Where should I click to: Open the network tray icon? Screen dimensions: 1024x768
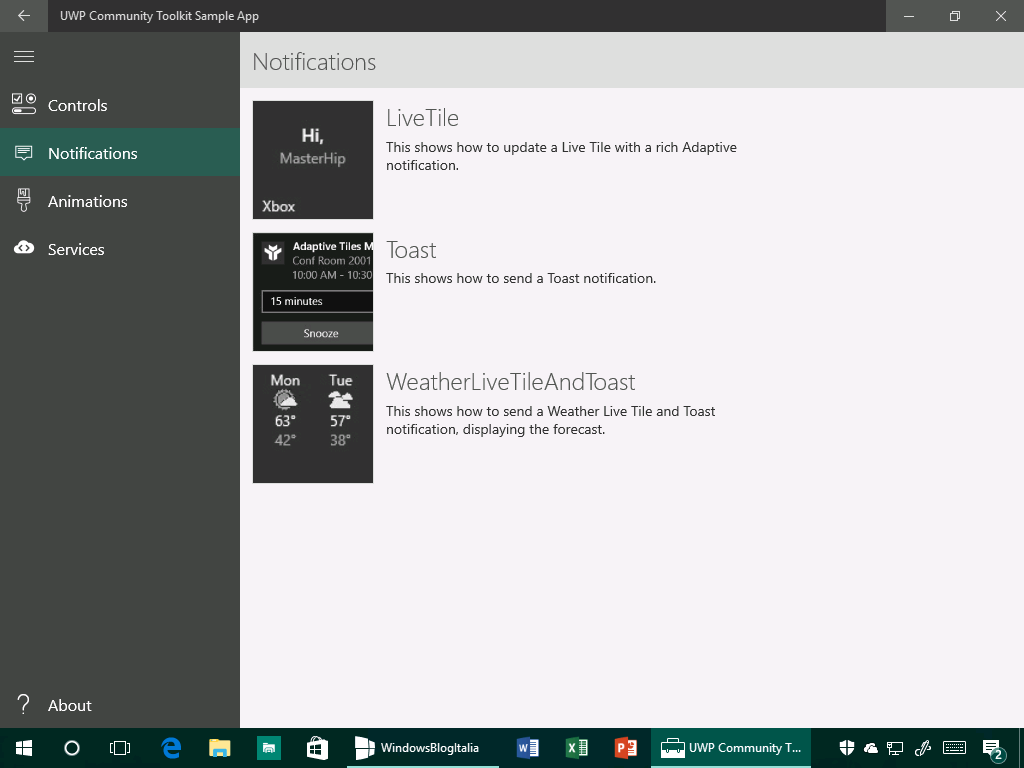(x=895, y=748)
